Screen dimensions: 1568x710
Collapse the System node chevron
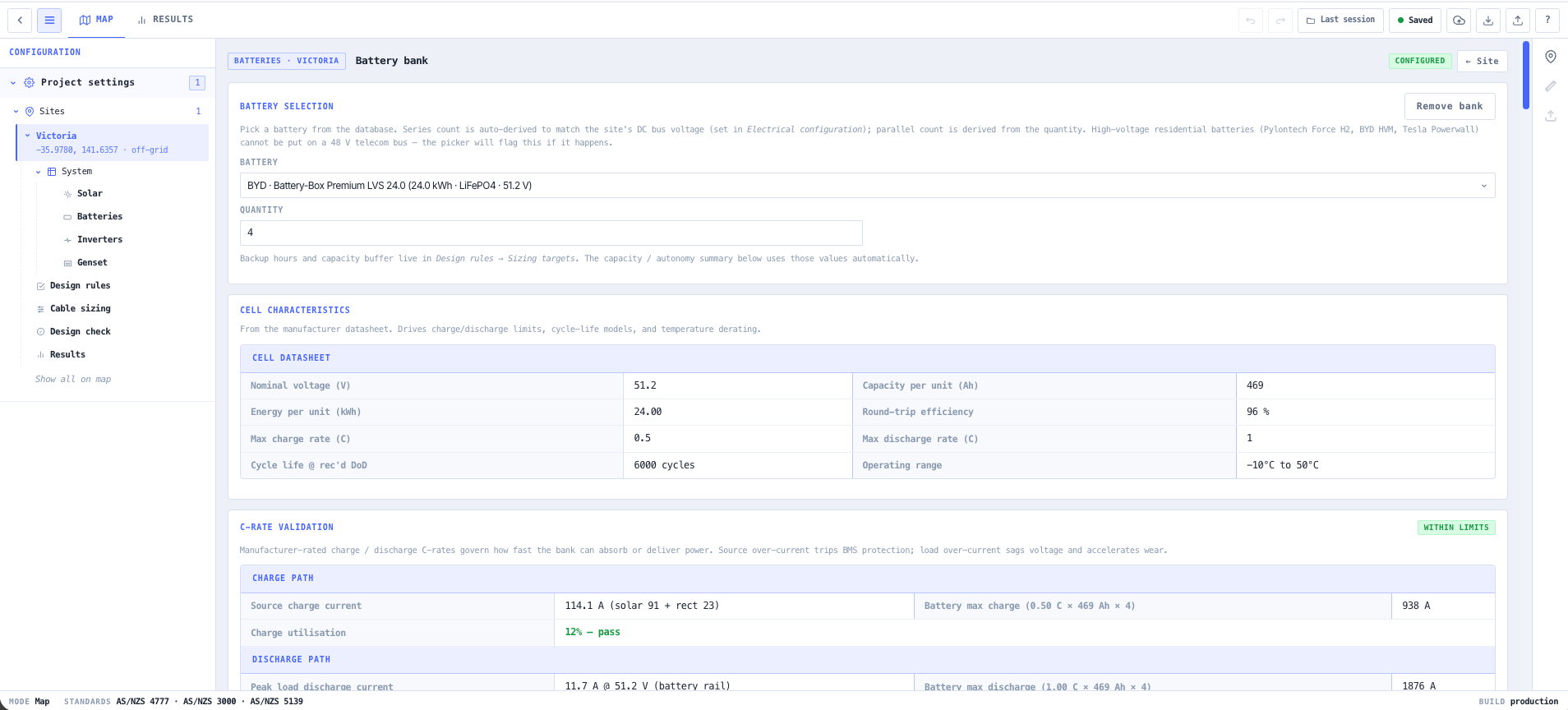(x=38, y=172)
